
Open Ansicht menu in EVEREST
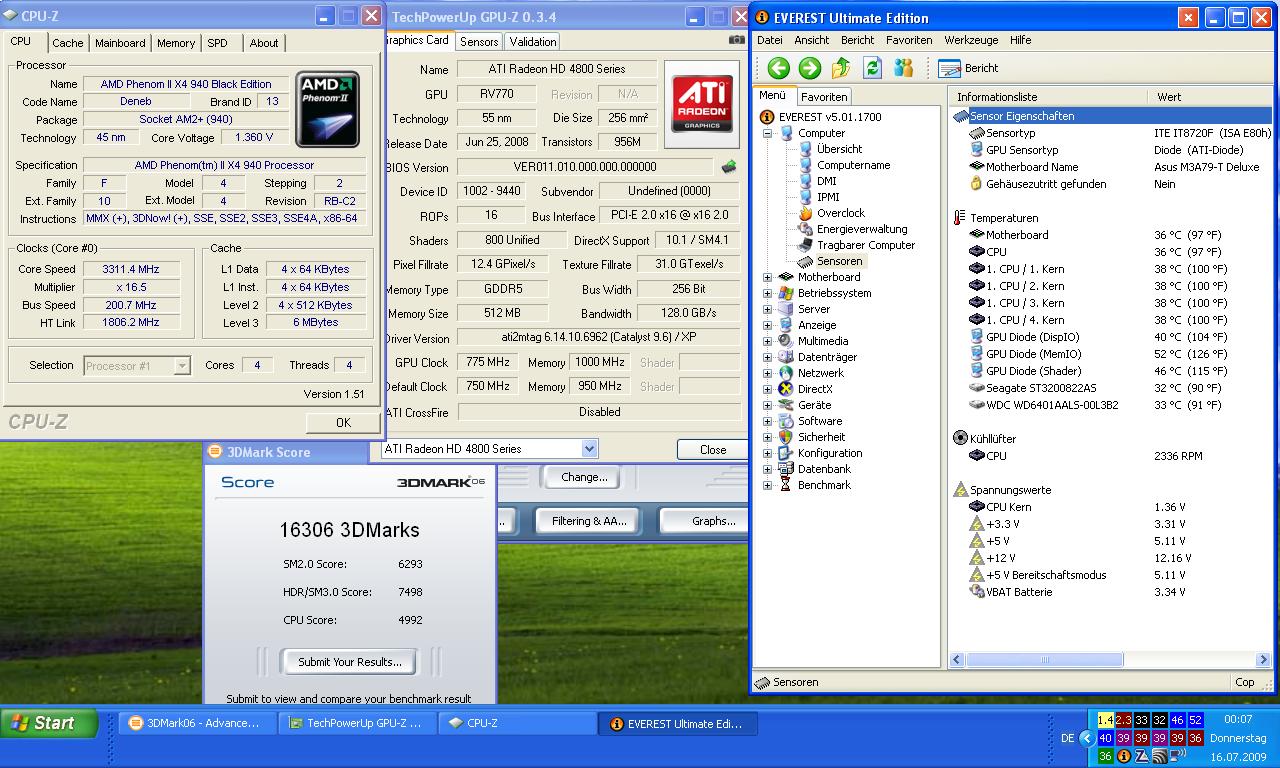(812, 40)
